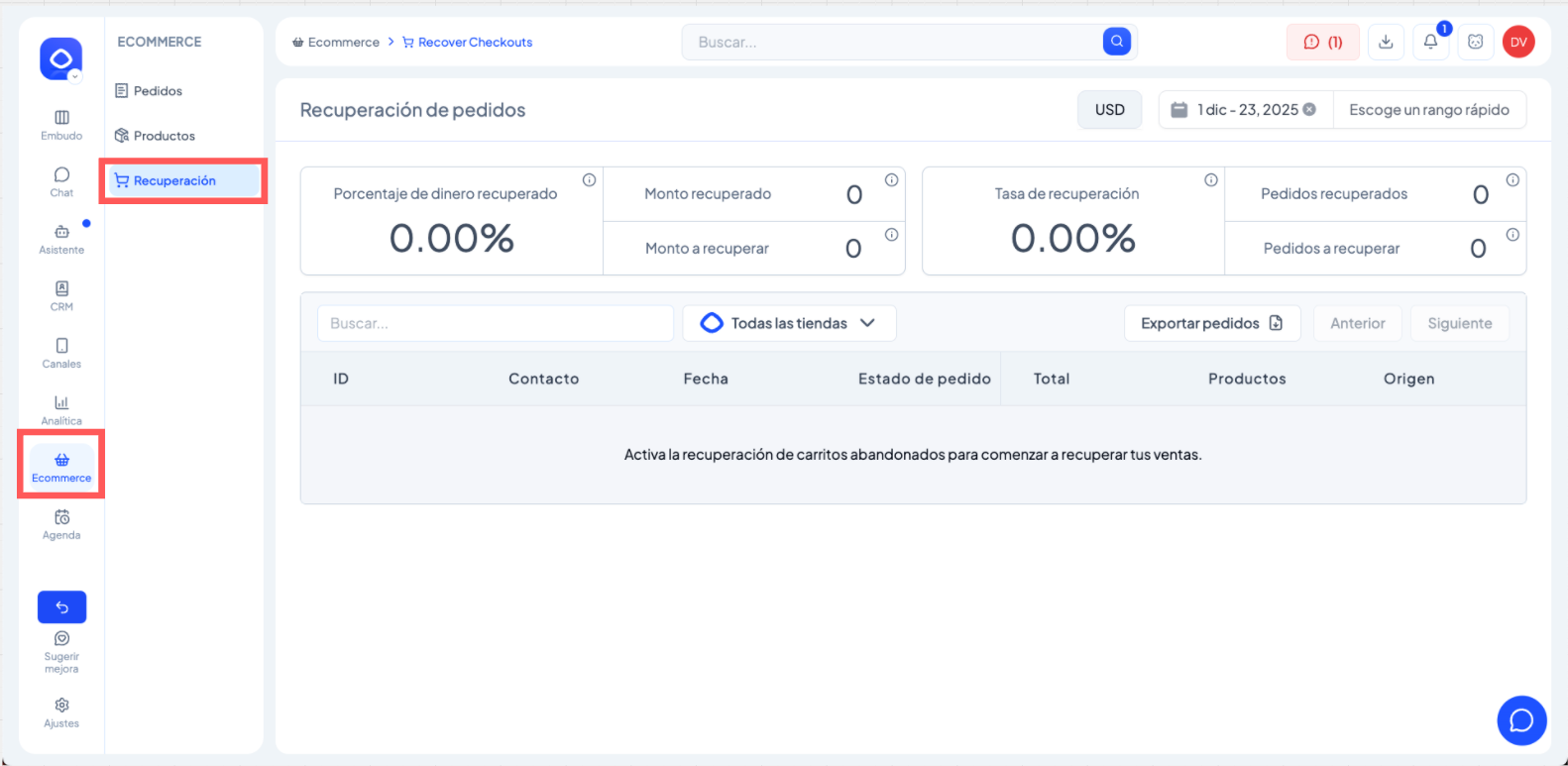Click the download icon in top bar
The width and height of the screenshot is (1568, 766).
coord(1386,42)
